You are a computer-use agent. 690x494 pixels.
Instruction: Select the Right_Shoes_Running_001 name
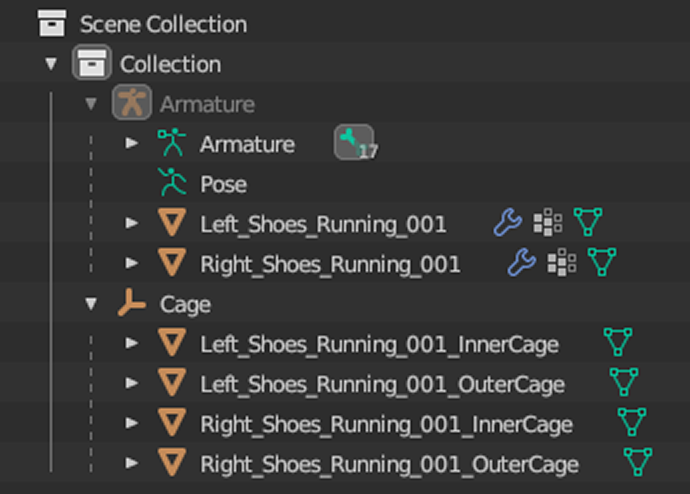click(x=330, y=265)
